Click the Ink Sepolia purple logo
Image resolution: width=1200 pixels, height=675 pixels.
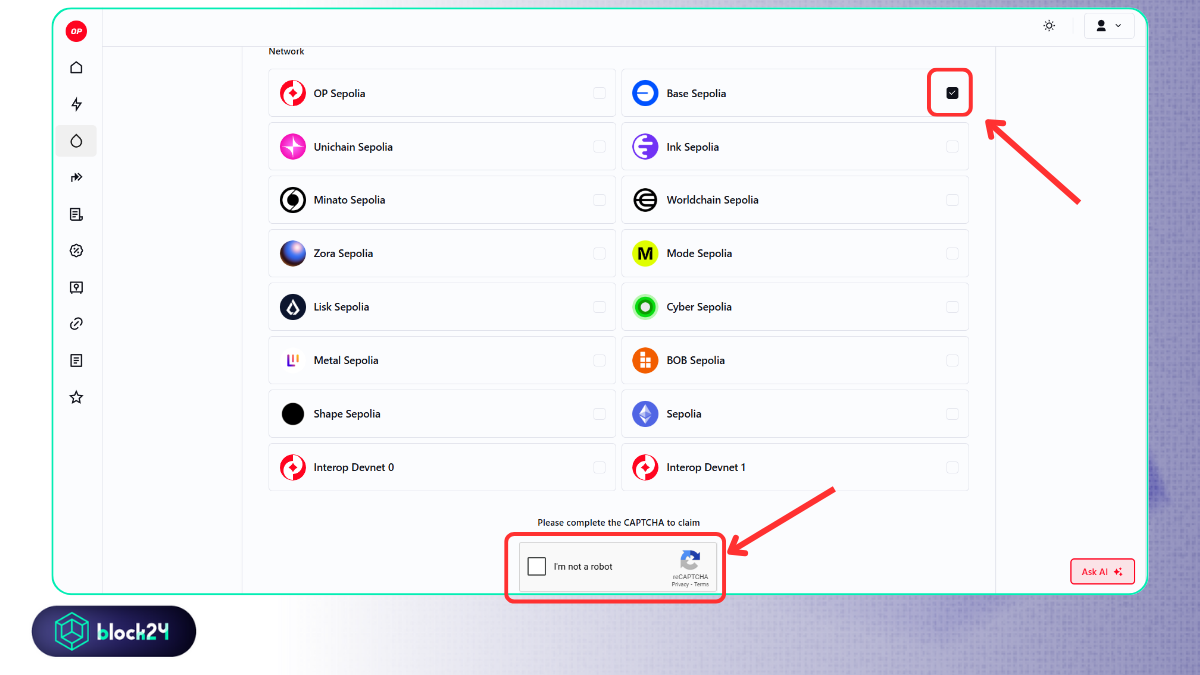645,147
